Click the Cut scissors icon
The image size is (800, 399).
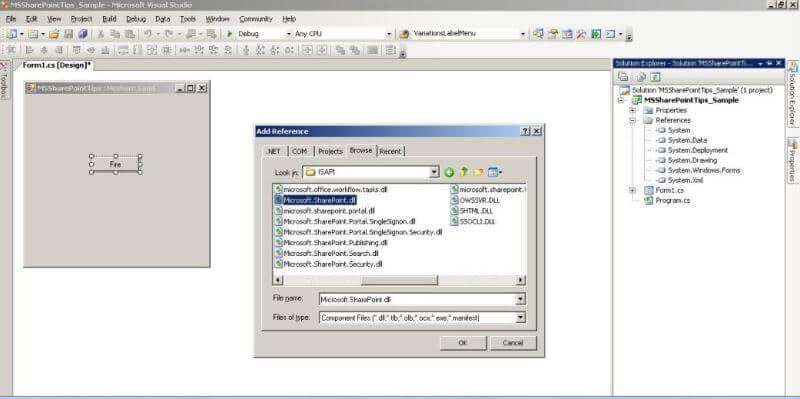(101, 34)
